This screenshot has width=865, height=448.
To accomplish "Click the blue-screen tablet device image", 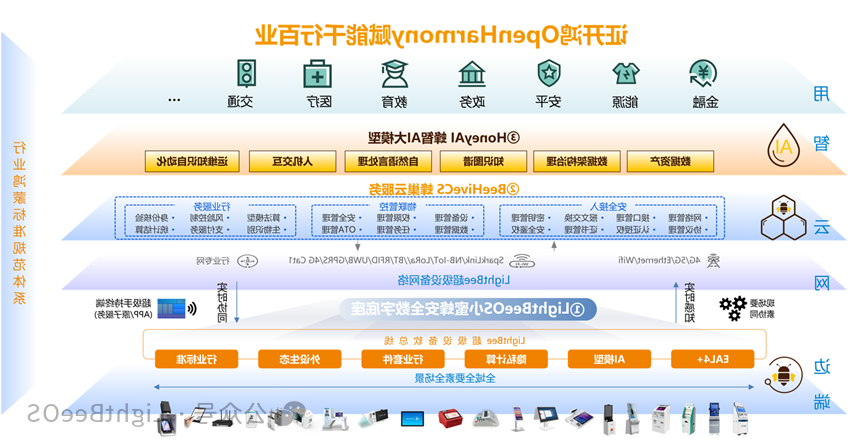I will click(x=412, y=418).
